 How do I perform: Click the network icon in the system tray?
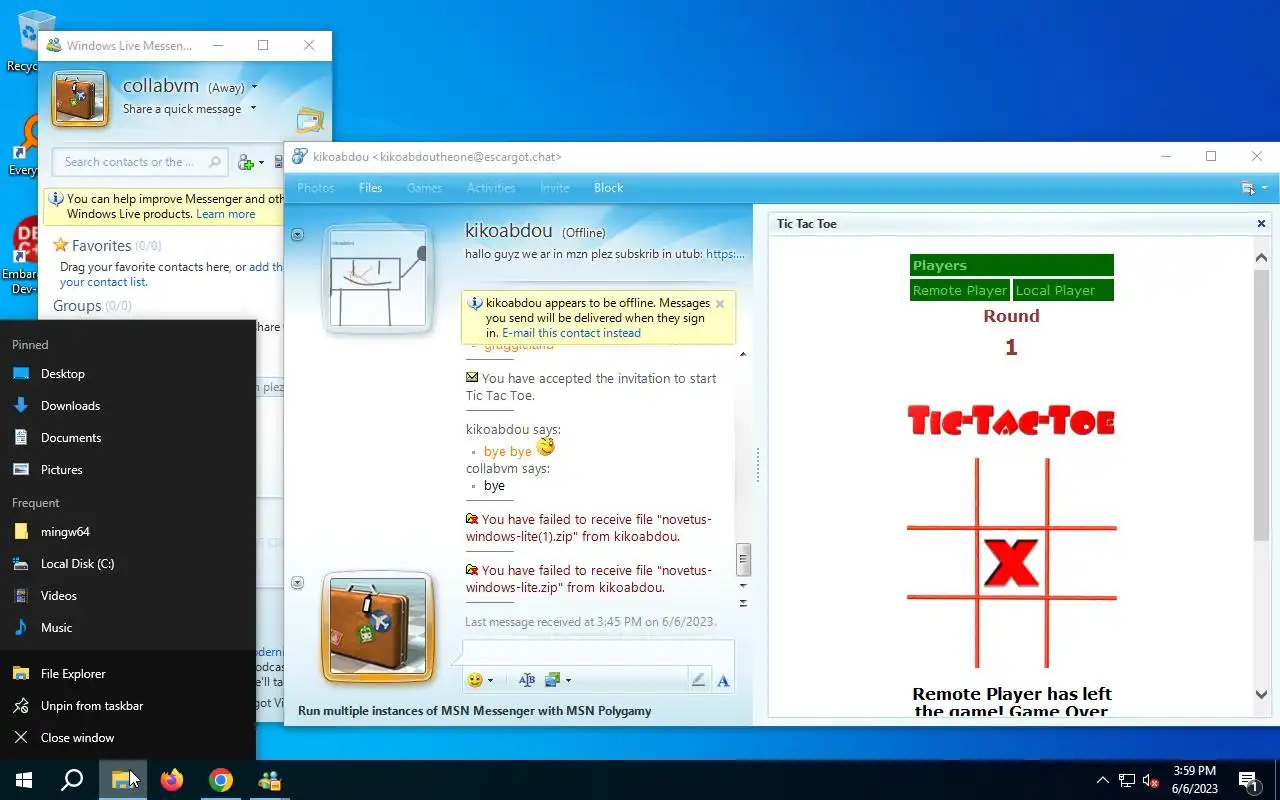[x=1127, y=781]
